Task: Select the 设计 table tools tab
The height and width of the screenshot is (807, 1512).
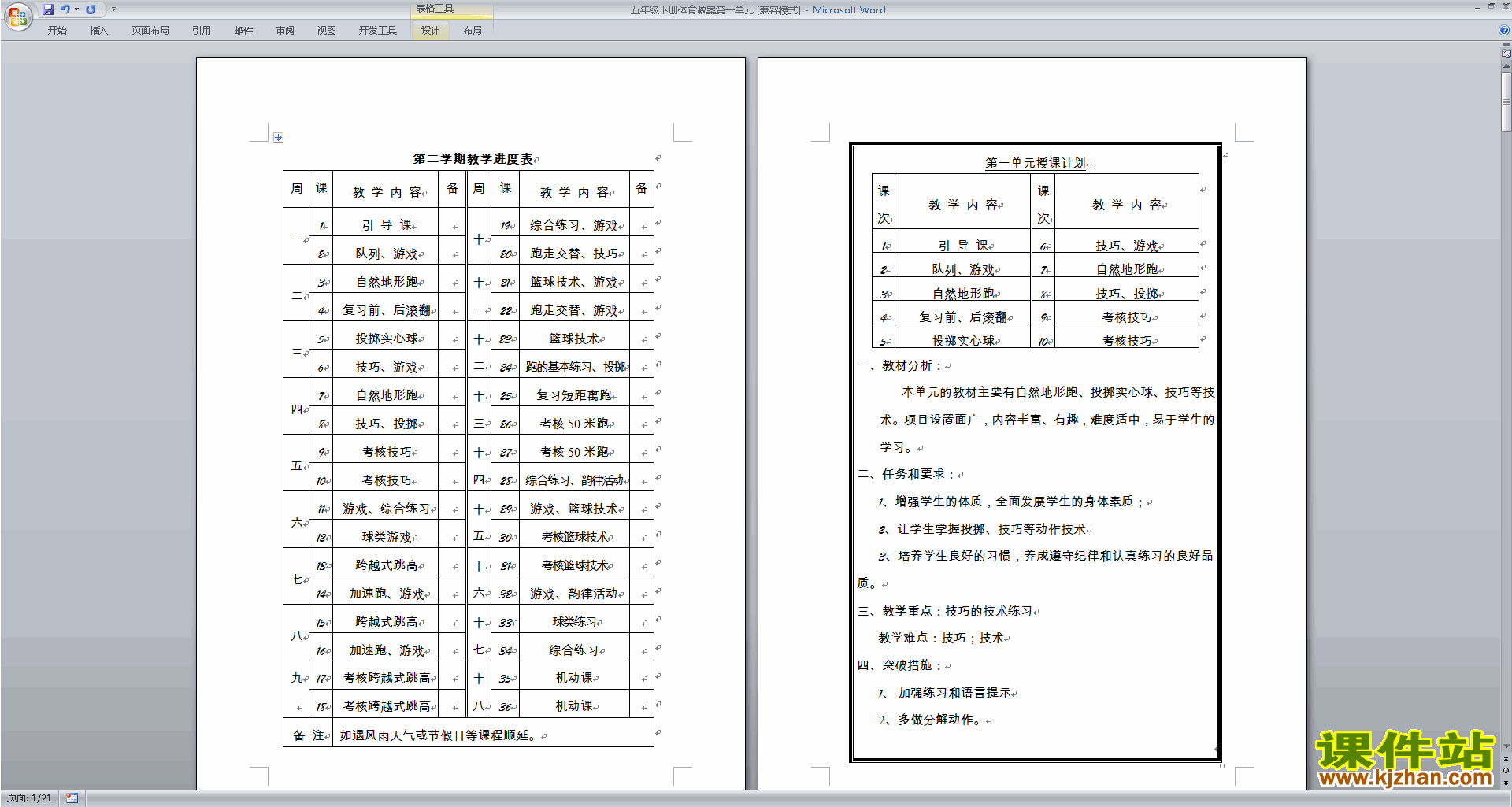Action: (430, 31)
